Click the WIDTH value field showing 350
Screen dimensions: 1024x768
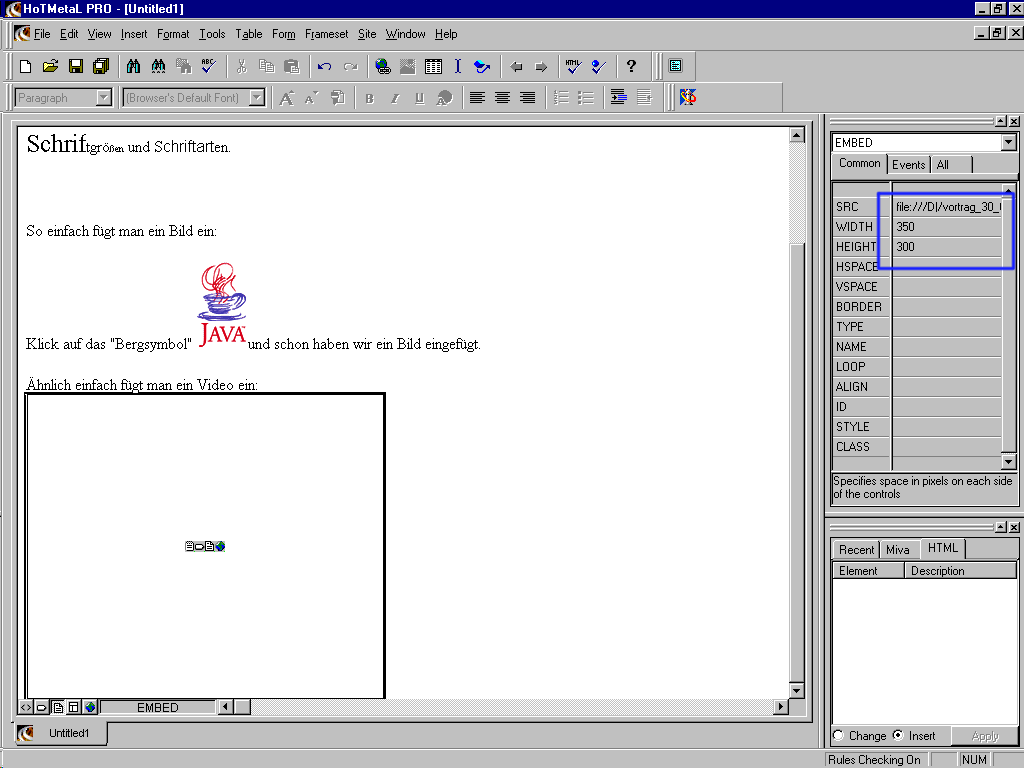pos(945,227)
